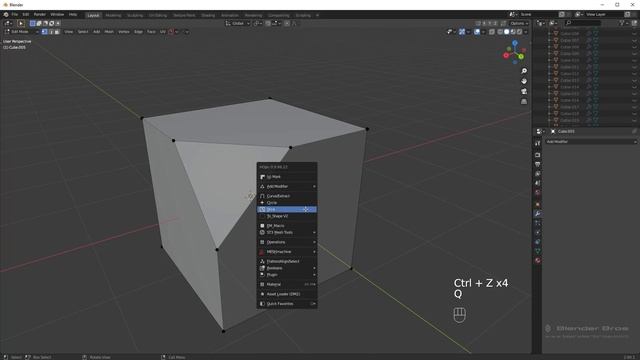Open the Modifiers wrench properties tab
The height and width of the screenshot is (360, 640).
[x=538, y=214]
